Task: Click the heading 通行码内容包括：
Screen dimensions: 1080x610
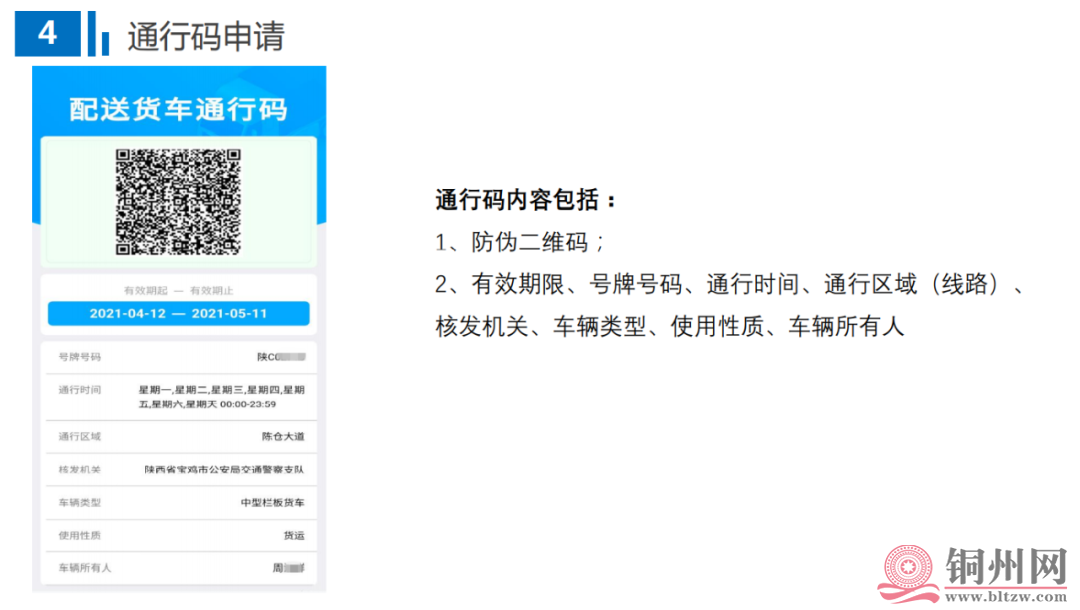Action: coord(526,200)
